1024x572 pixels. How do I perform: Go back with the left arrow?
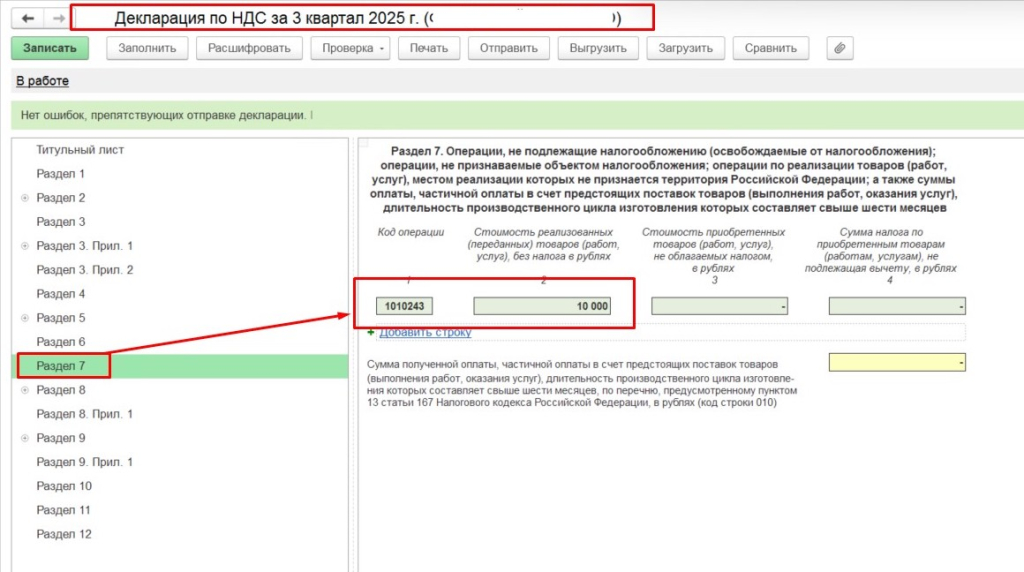click(x=27, y=18)
